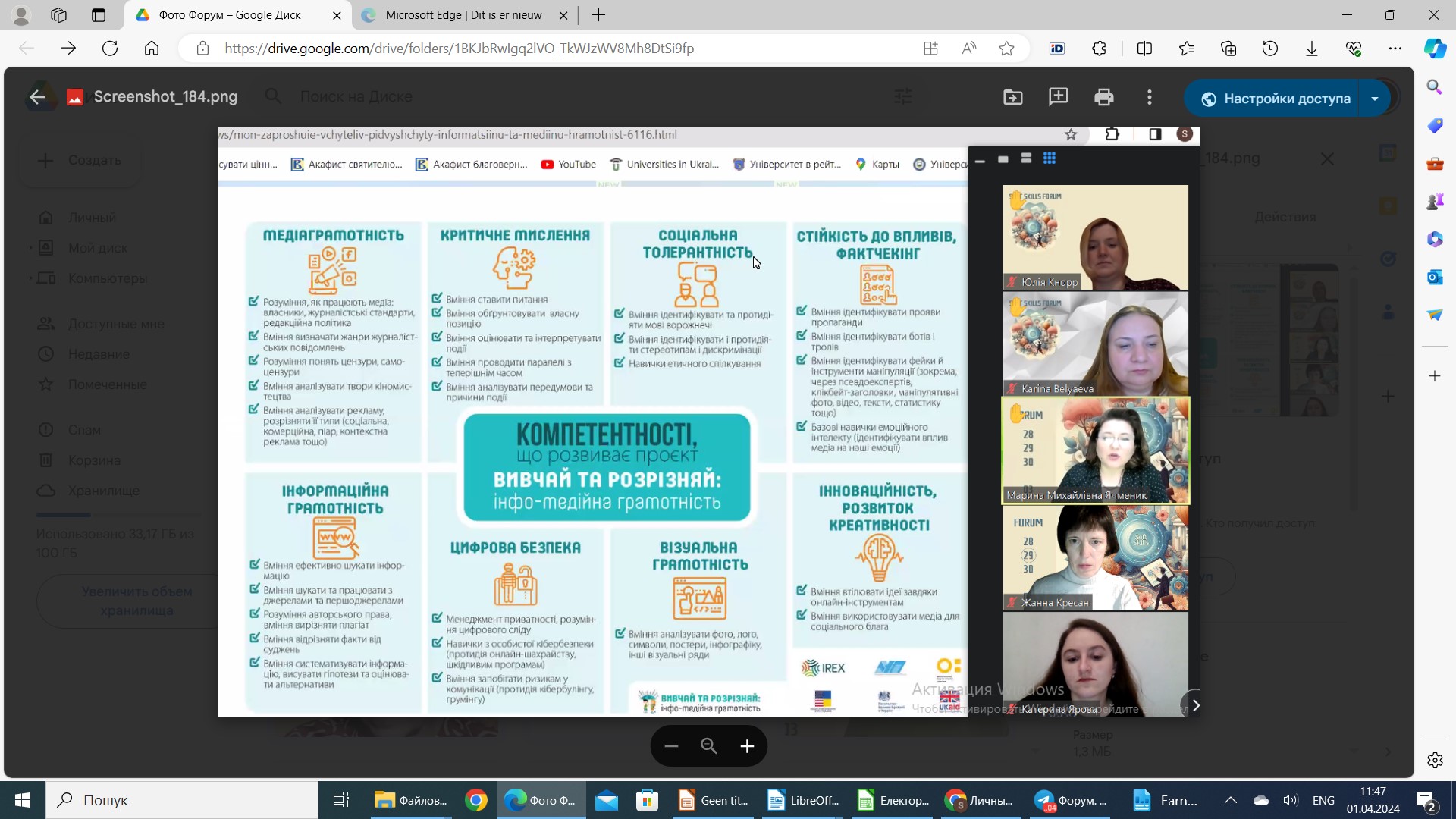Viewport: 1456px width, 819px height.
Task: Switch to the Microsoft Edge news tab
Action: click(x=463, y=15)
